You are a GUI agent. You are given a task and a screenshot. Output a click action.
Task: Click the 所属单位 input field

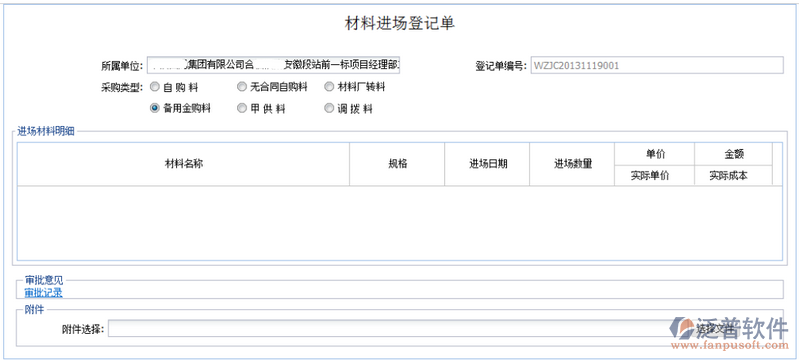pos(274,65)
